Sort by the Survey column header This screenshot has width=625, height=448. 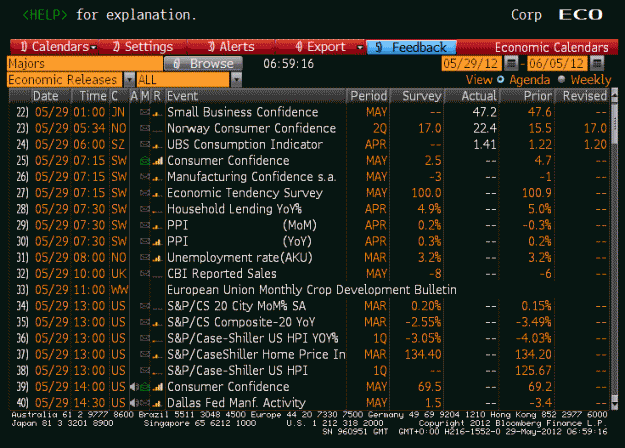[417, 96]
